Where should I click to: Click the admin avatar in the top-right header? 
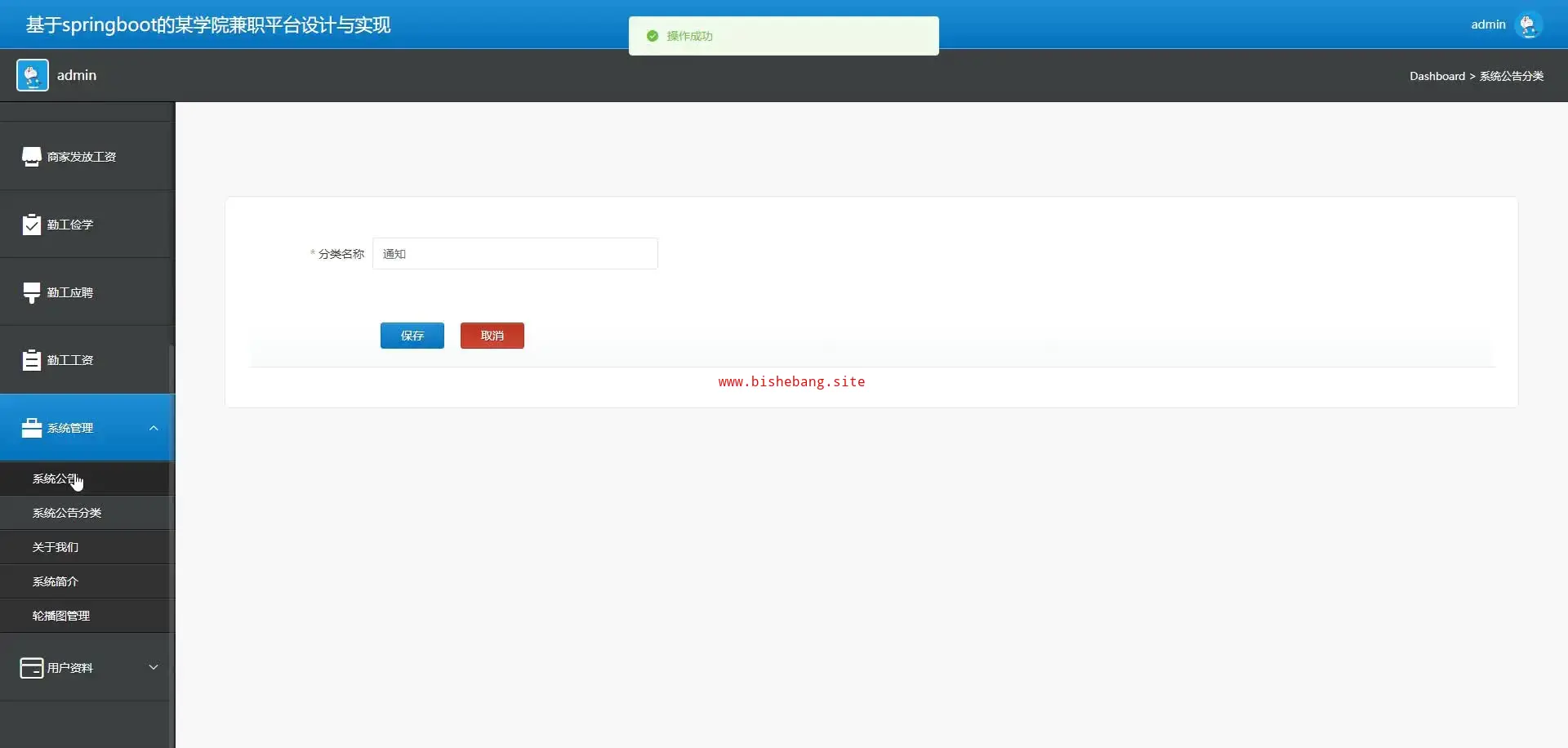1528,24
